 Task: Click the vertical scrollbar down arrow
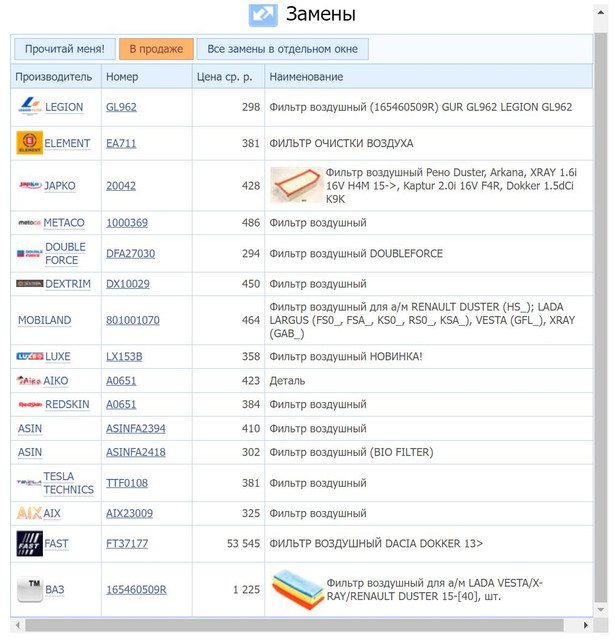[601, 610]
